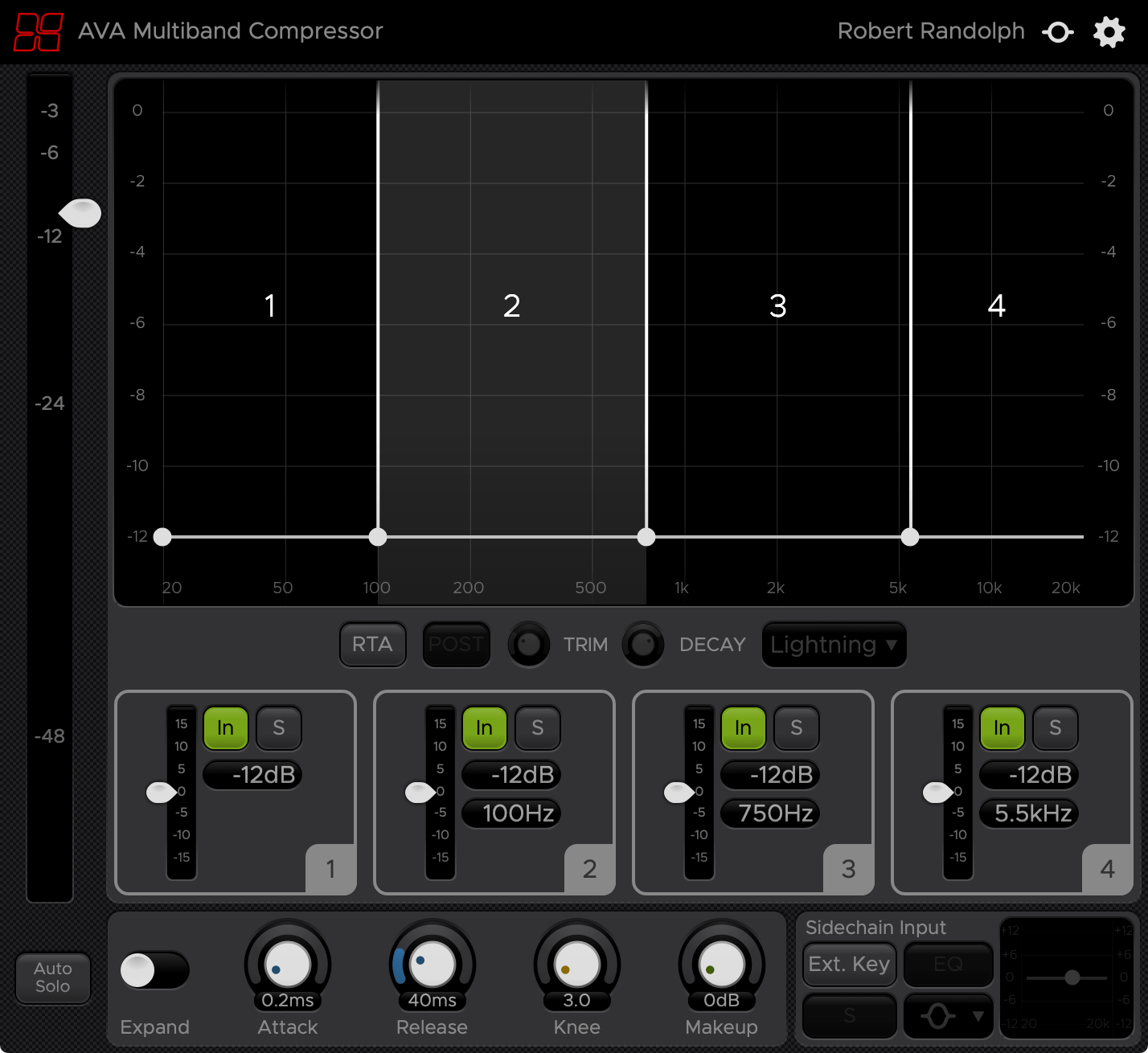Solo band 3 with its S button
The height and width of the screenshot is (1053, 1148).
pos(797,728)
